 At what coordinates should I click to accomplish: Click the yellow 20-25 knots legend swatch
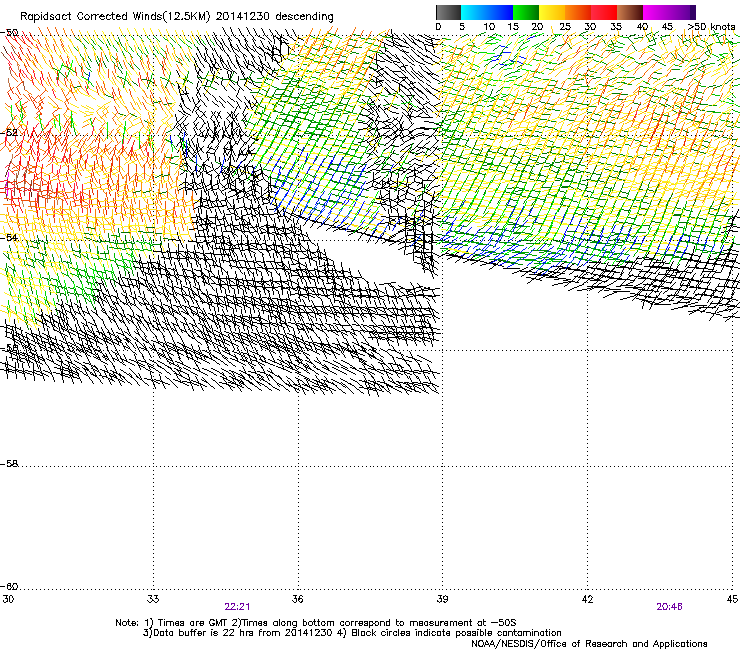552,12
